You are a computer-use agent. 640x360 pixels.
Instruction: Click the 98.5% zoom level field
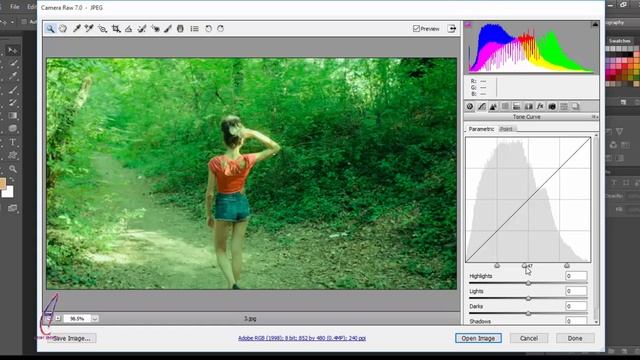(77, 318)
